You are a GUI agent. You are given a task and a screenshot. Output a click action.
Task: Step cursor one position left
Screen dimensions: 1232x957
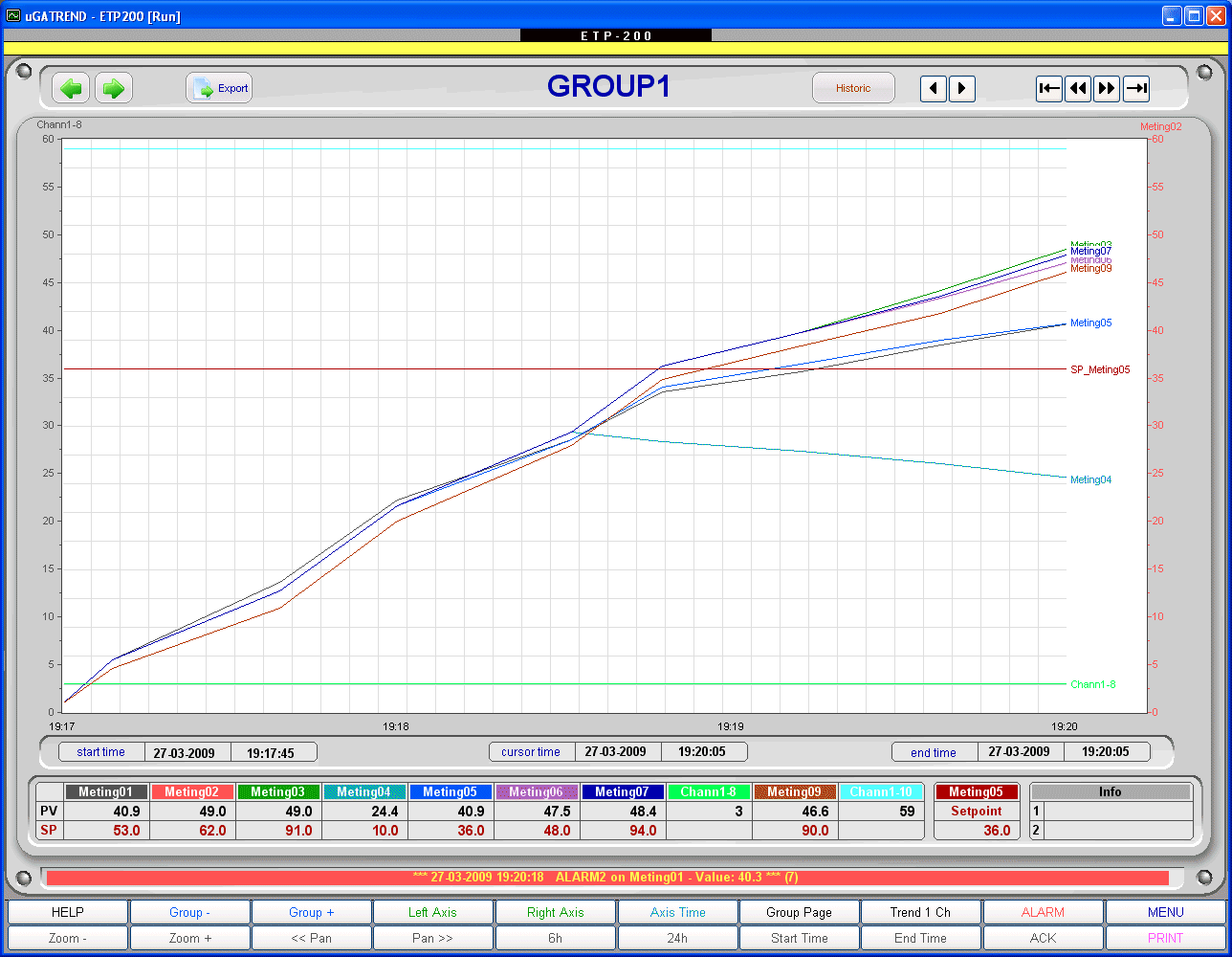click(934, 89)
